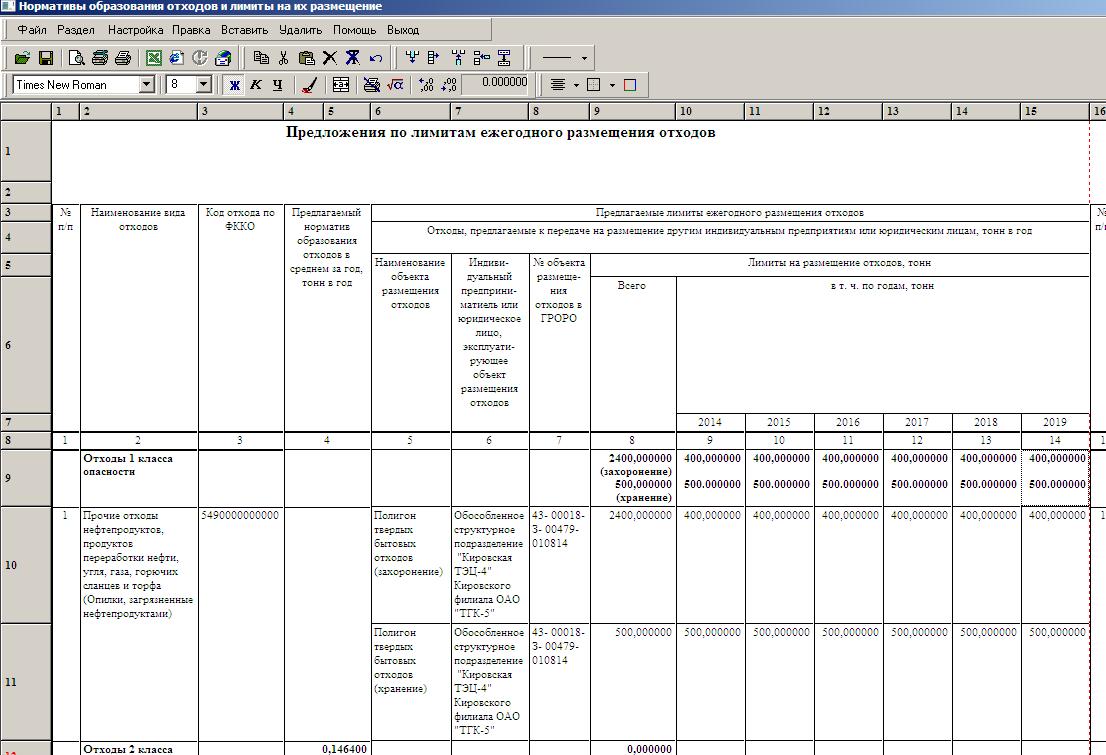Select row 10 header

[x=25, y=565]
